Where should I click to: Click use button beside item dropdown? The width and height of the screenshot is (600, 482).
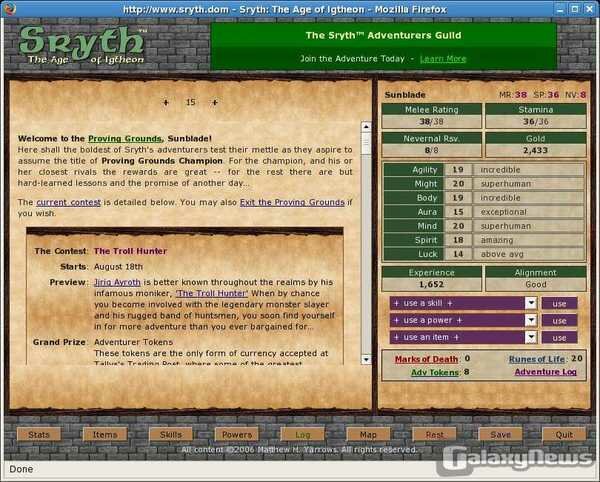559,337
